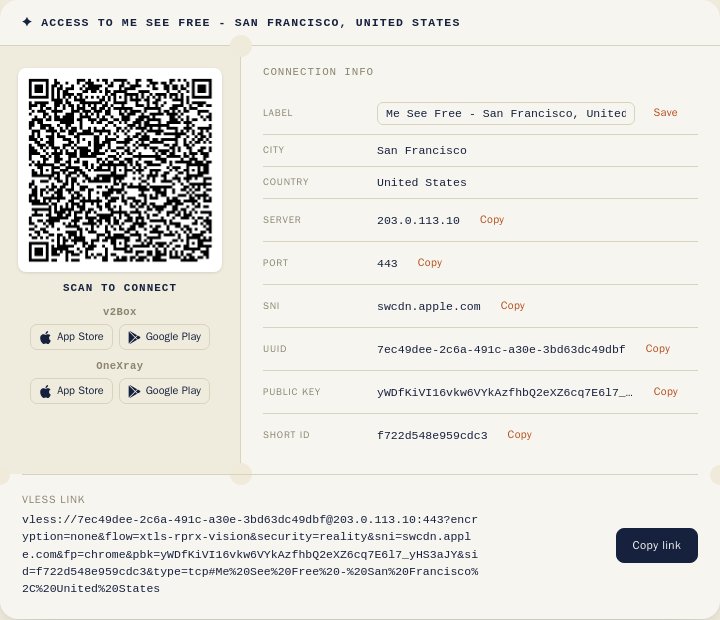Click the server IP 203.0.113.10 text

418,220
